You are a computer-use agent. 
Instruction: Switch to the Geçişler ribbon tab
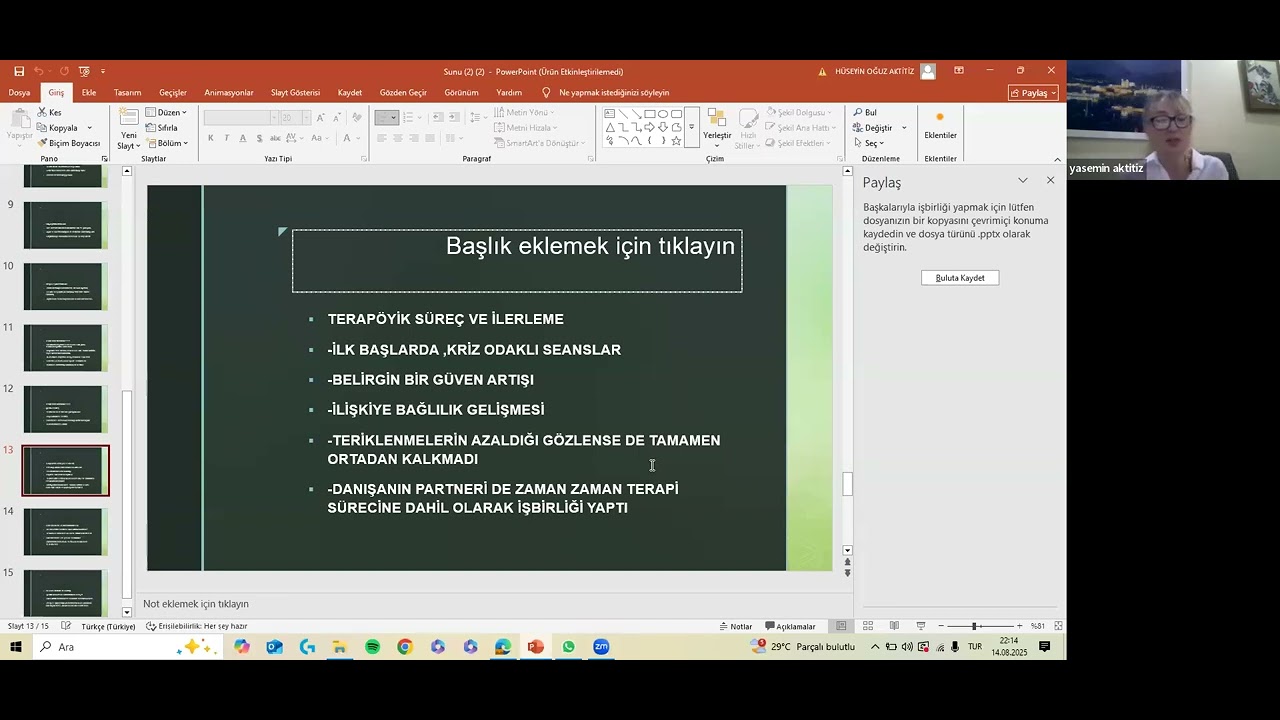point(173,93)
